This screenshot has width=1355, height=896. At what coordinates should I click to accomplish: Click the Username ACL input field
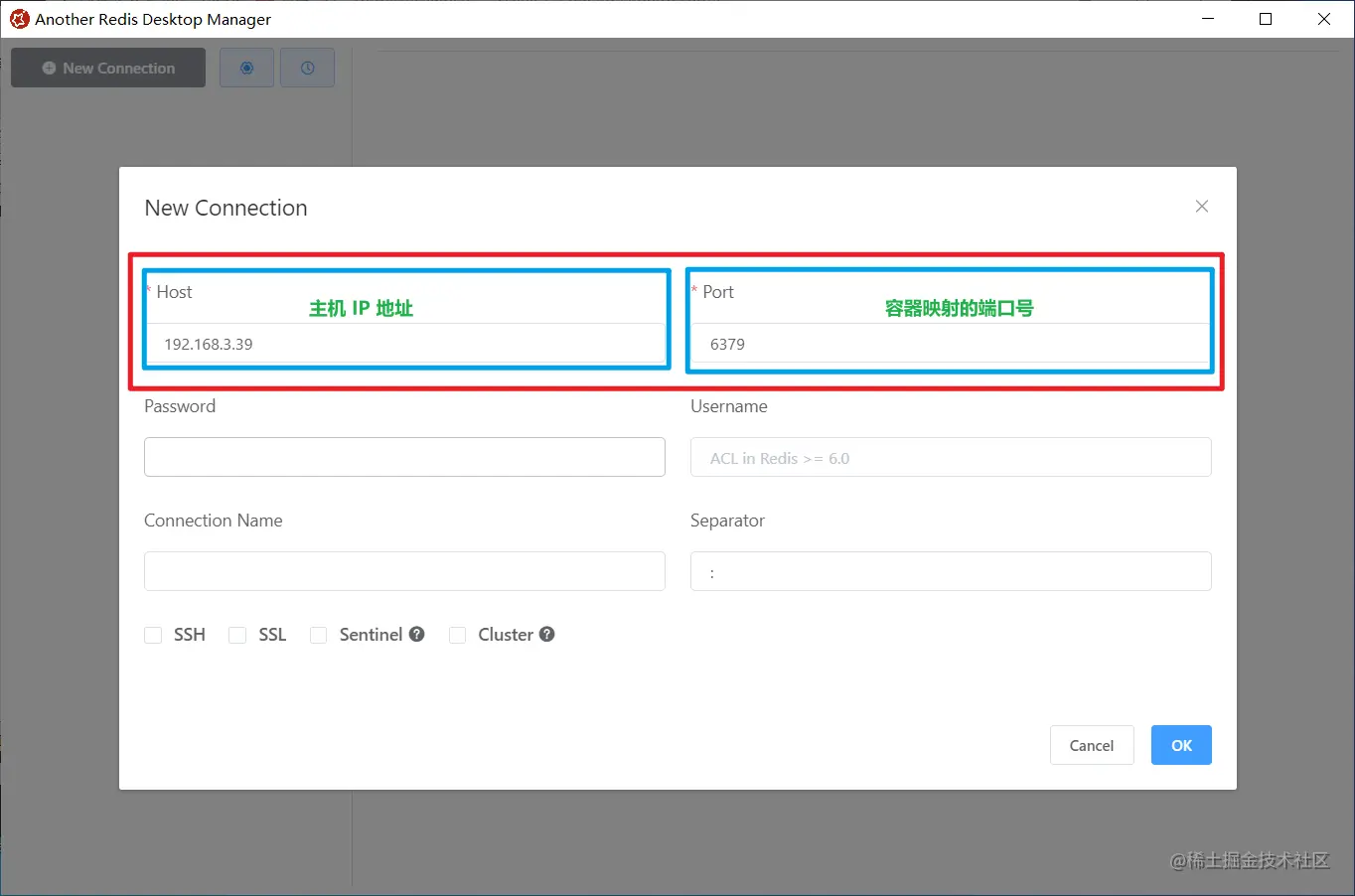tap(951, 457)
